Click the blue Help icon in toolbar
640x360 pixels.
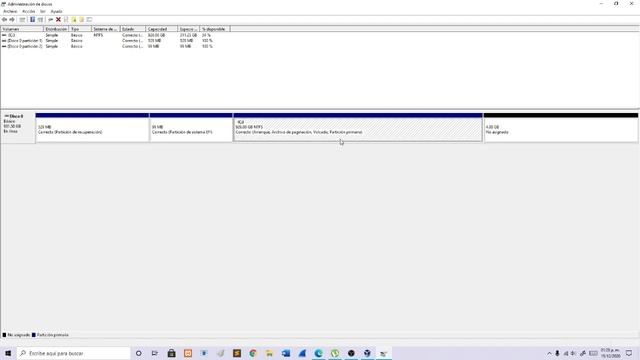pyautogui.click(x=32, y=20)
